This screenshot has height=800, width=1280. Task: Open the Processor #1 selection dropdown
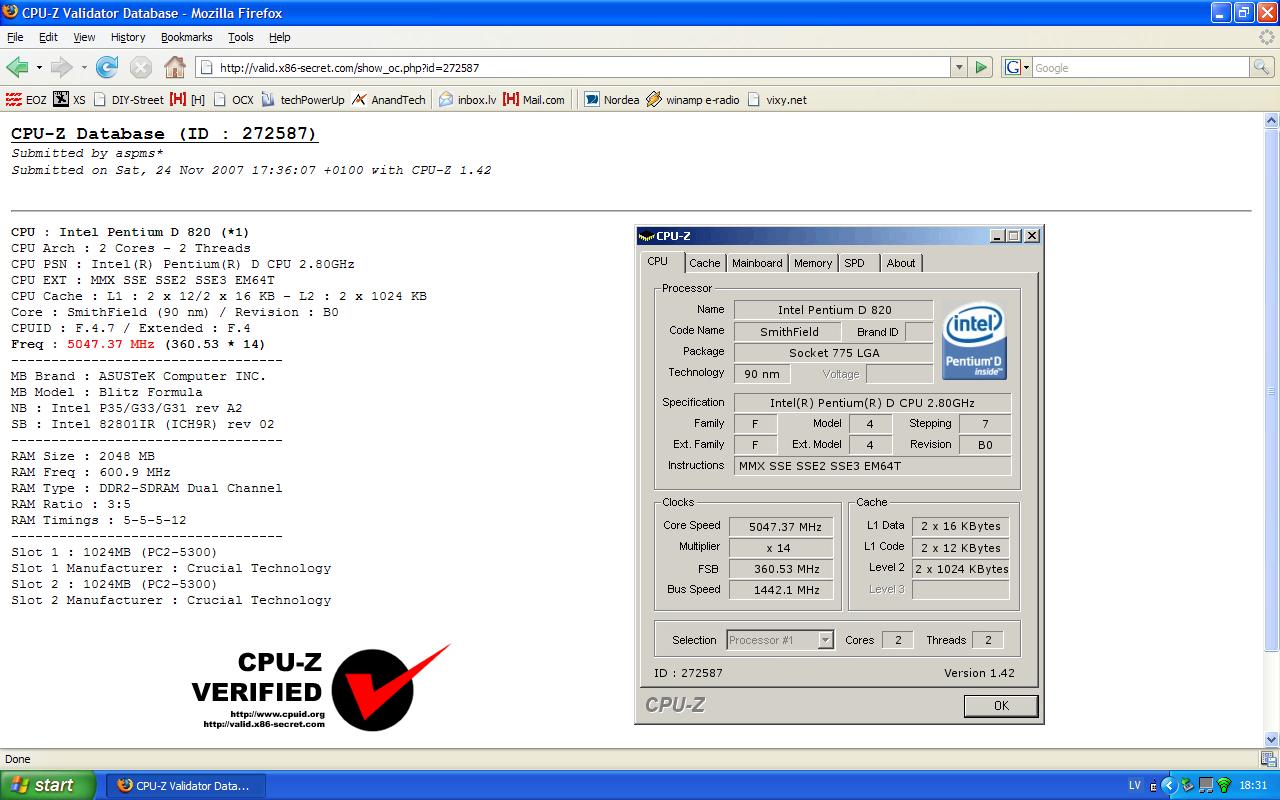click(x=825, y=640)
